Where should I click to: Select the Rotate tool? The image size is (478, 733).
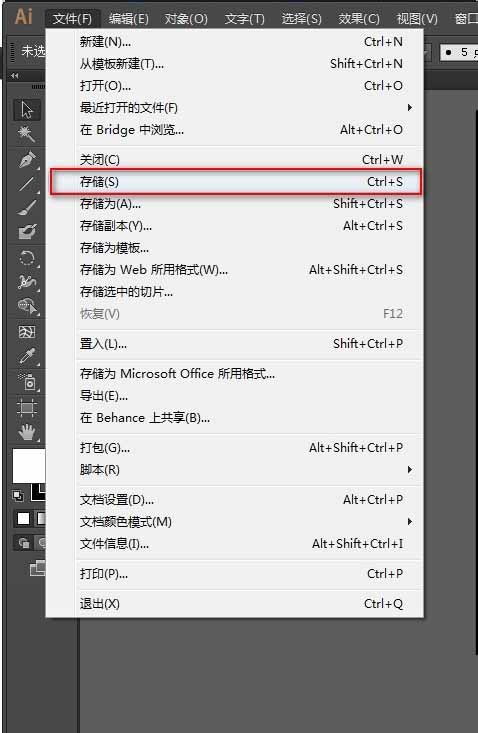click(x=27, y=258)
